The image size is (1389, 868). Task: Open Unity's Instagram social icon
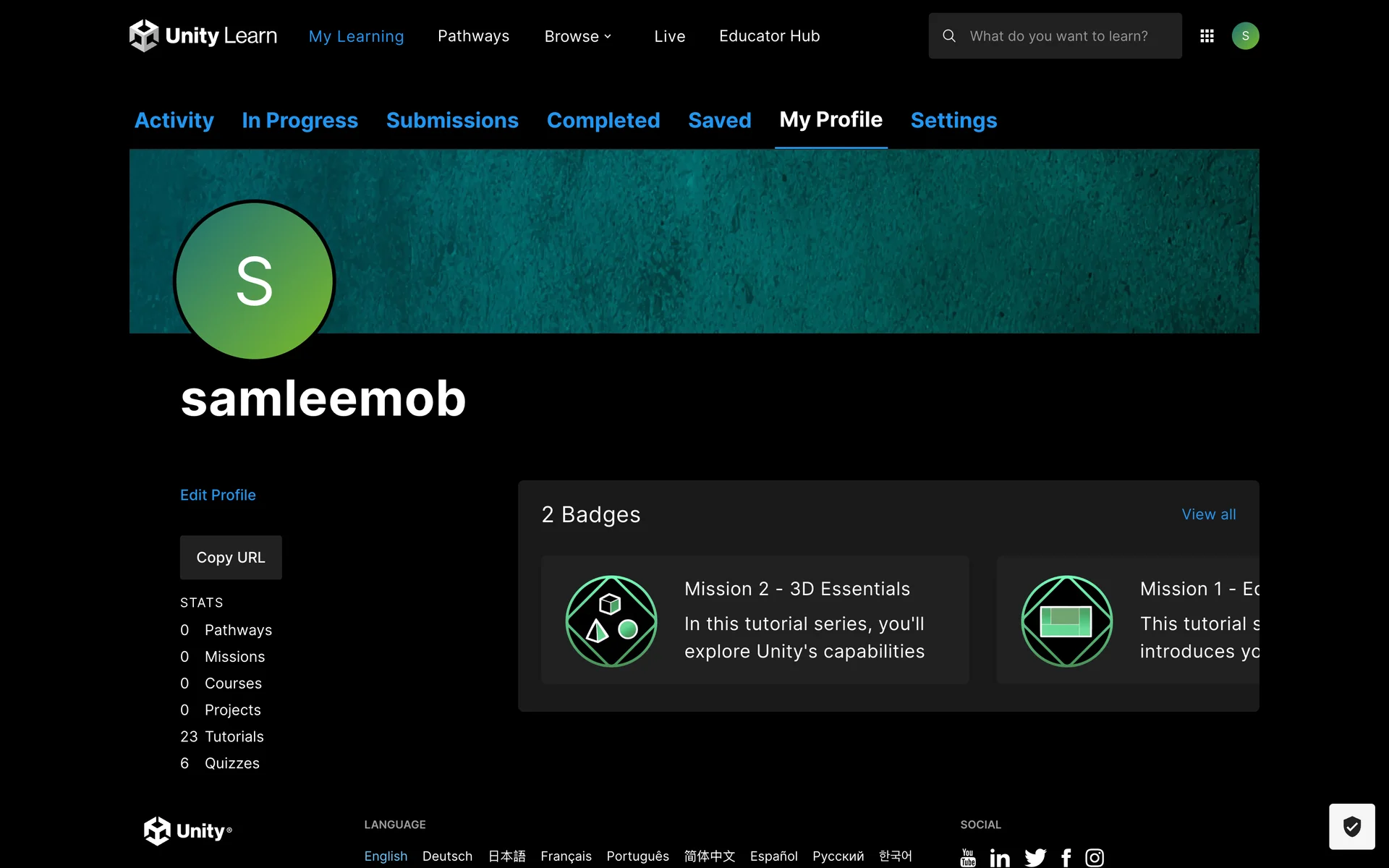click(1095, 858)
